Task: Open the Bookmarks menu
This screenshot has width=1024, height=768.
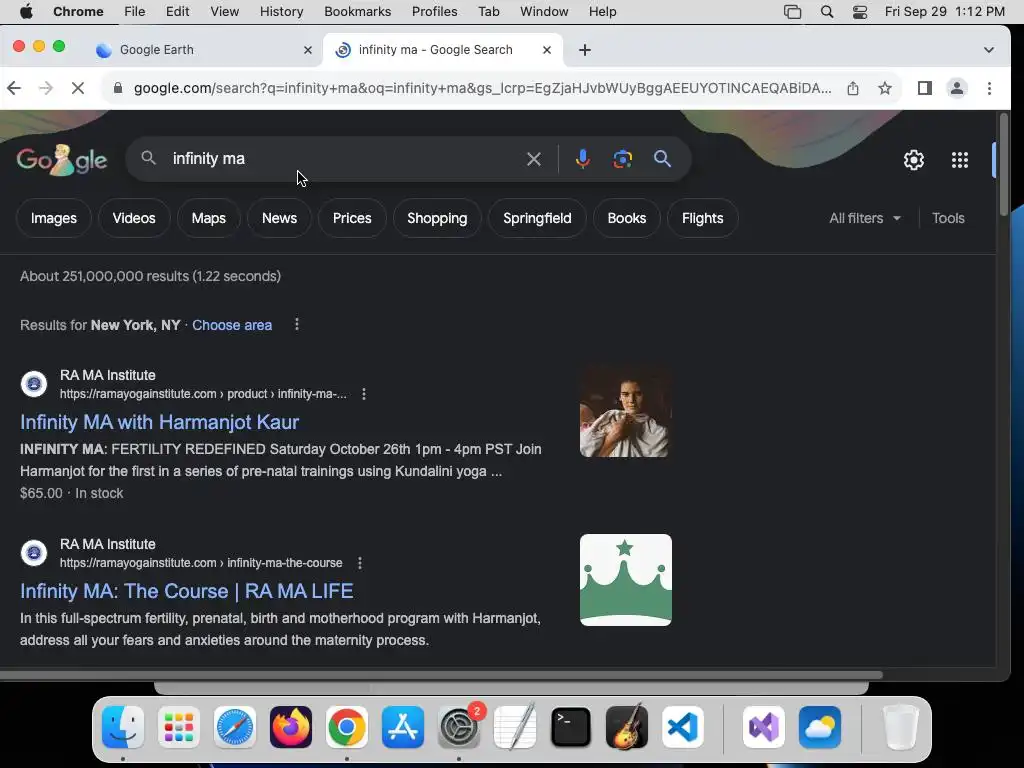Action: [357, 12]
